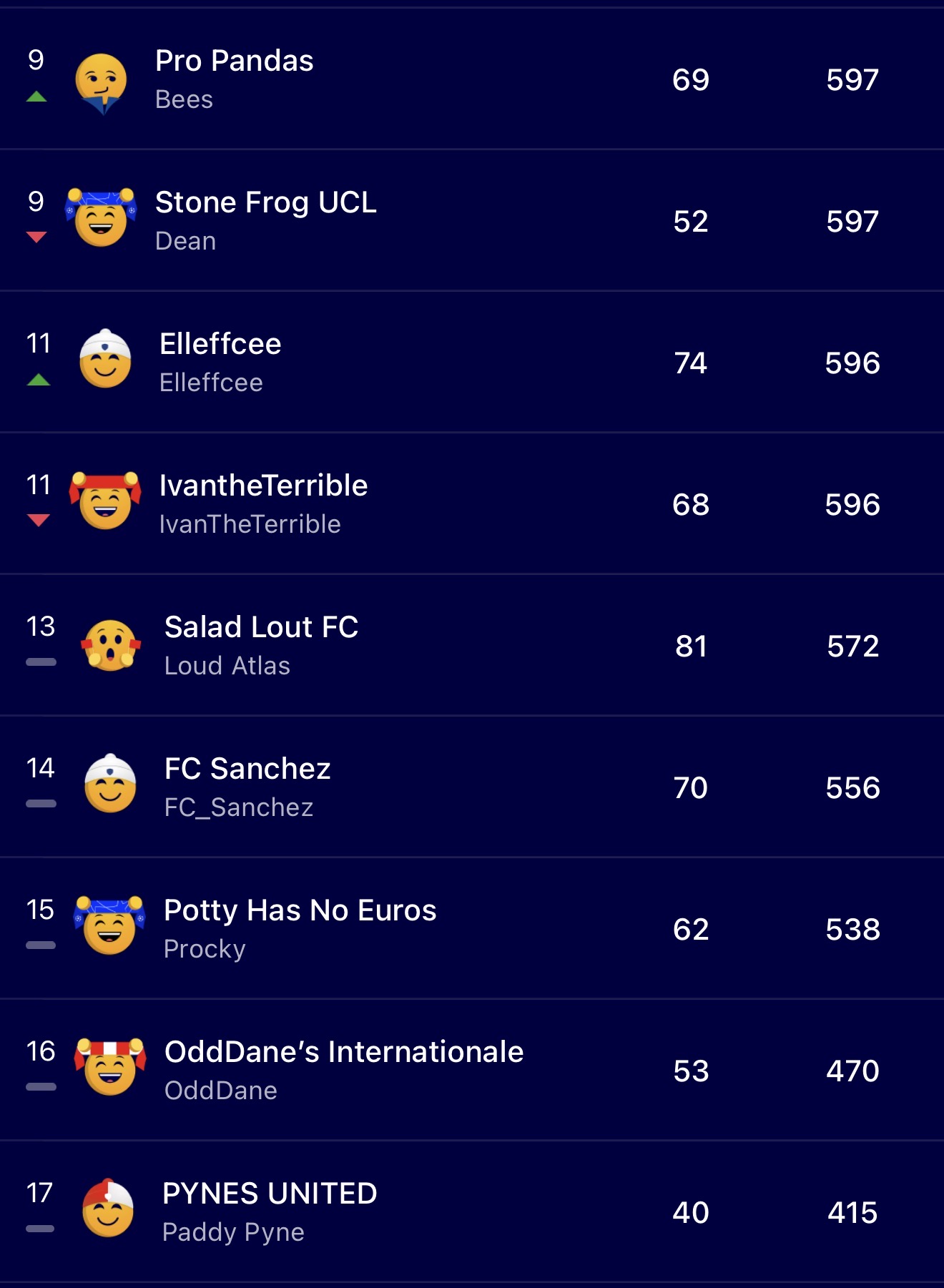This screenshot has width=944, height=1288.
Task: Click Potty Has No Euros matchday score 62
Action: click(x=691, y=930)
